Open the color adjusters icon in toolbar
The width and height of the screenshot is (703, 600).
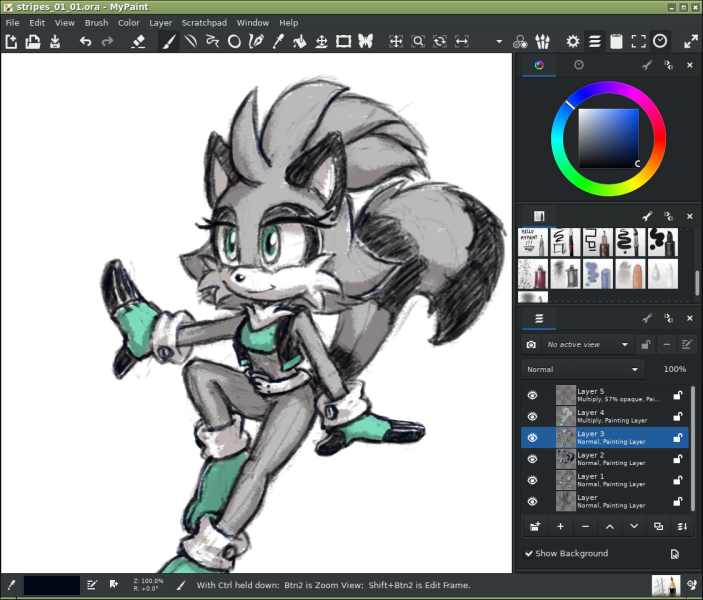(x=520, y=42)
